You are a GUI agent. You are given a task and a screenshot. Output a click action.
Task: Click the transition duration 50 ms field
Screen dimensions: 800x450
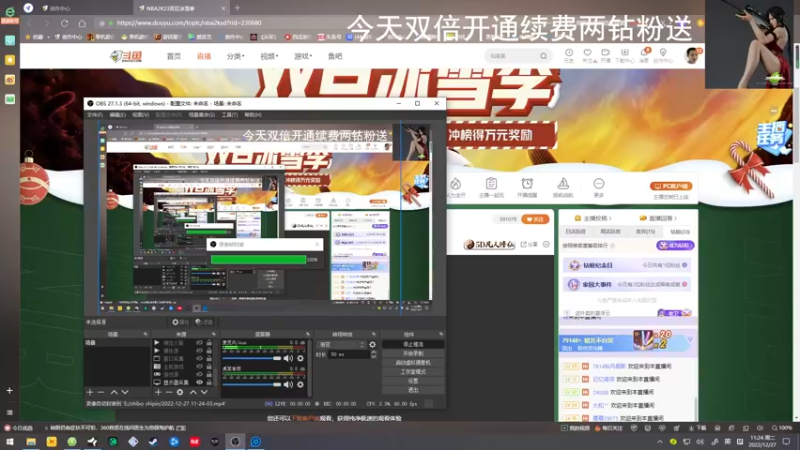(349, 354)
